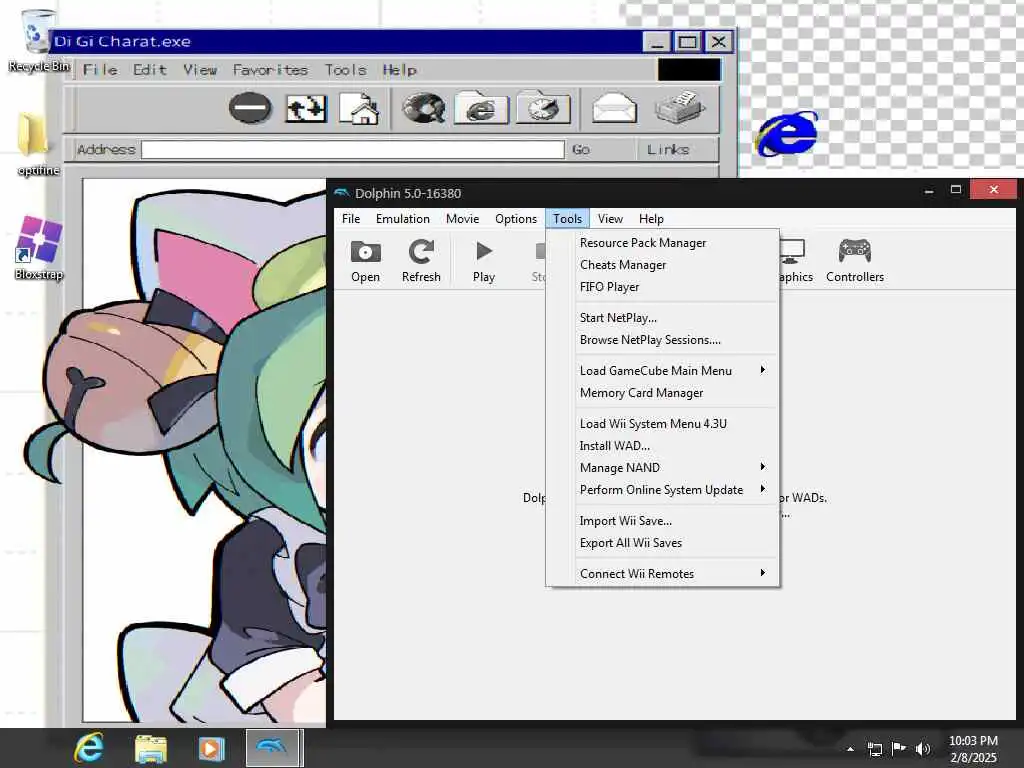Open Favorites menu in Di Gi Charat window
Screen dimensions: 1024x768
click(270, 69)
